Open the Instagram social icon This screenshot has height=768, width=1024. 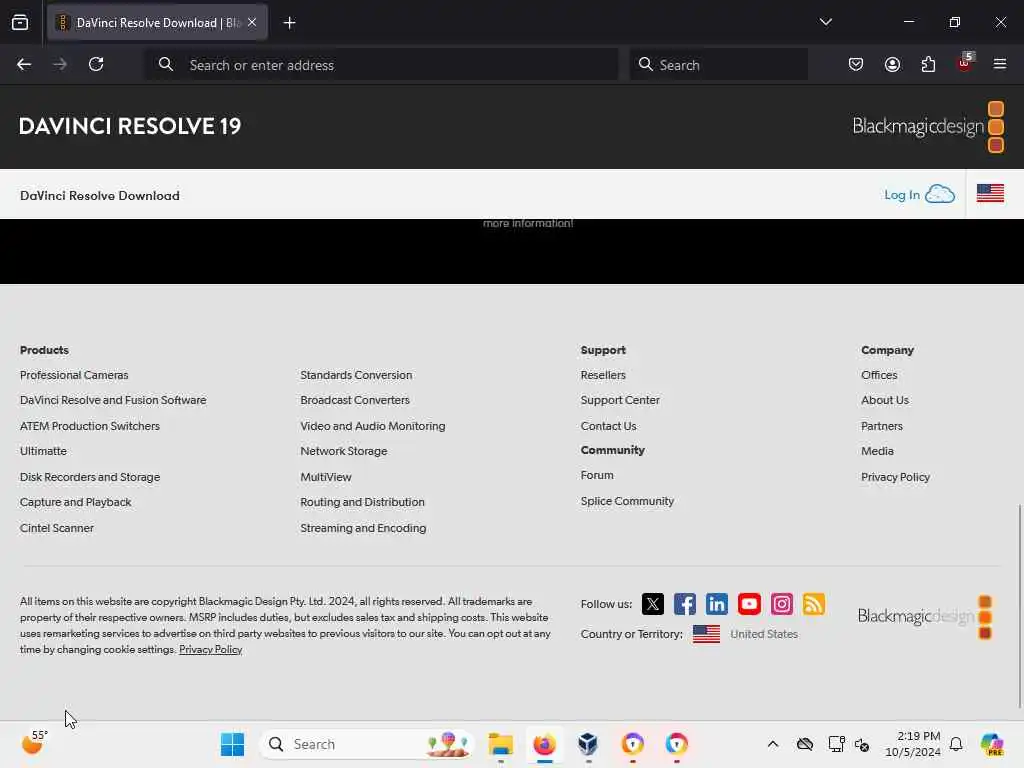[782, 604]
